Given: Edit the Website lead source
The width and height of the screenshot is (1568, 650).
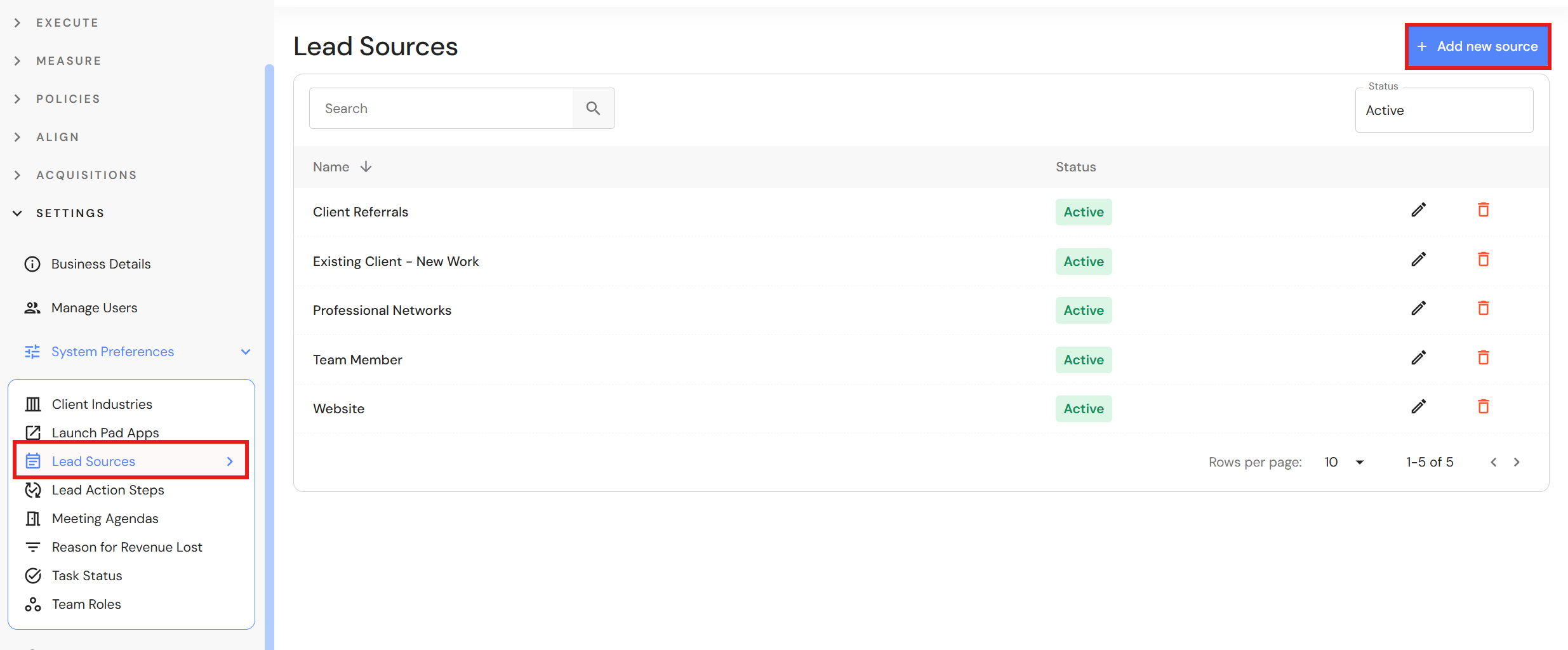Looking at the screenshot, I should pos(1418,407).
